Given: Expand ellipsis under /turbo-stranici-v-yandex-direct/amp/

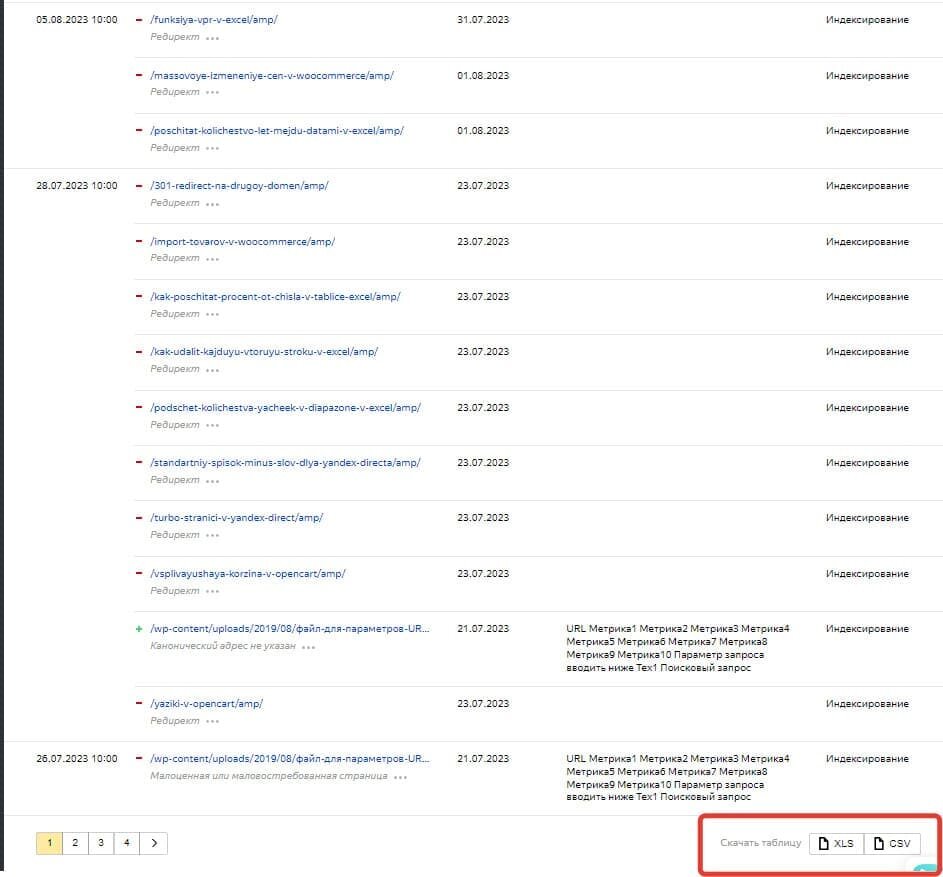Looking at the screenshot, I should pos(212,535).
